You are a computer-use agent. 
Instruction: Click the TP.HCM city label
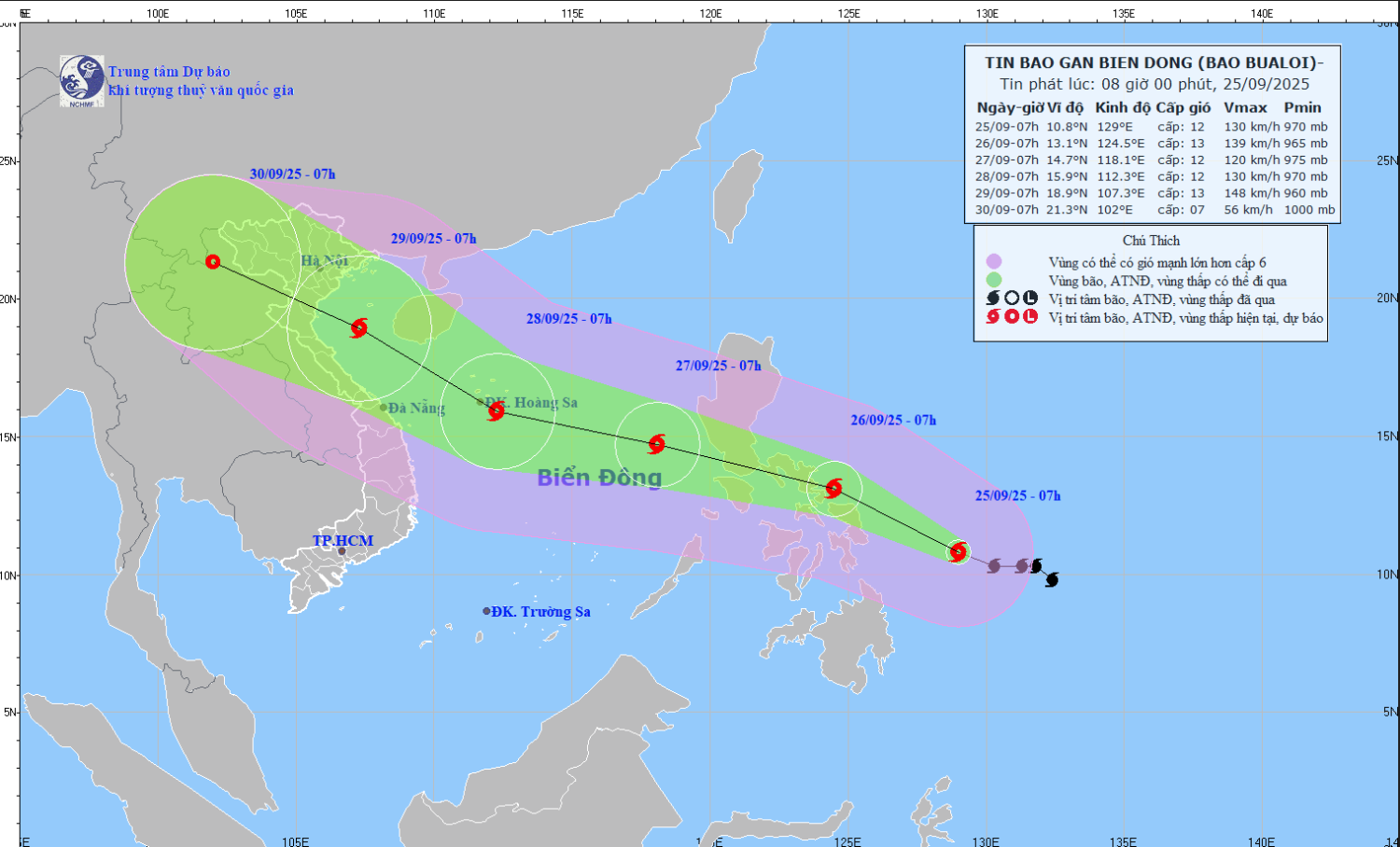(x=343, y=541)
